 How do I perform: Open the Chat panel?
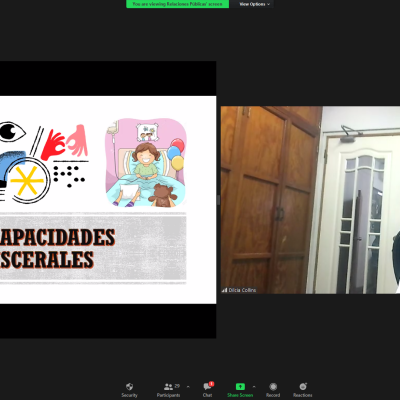[207, 390]
